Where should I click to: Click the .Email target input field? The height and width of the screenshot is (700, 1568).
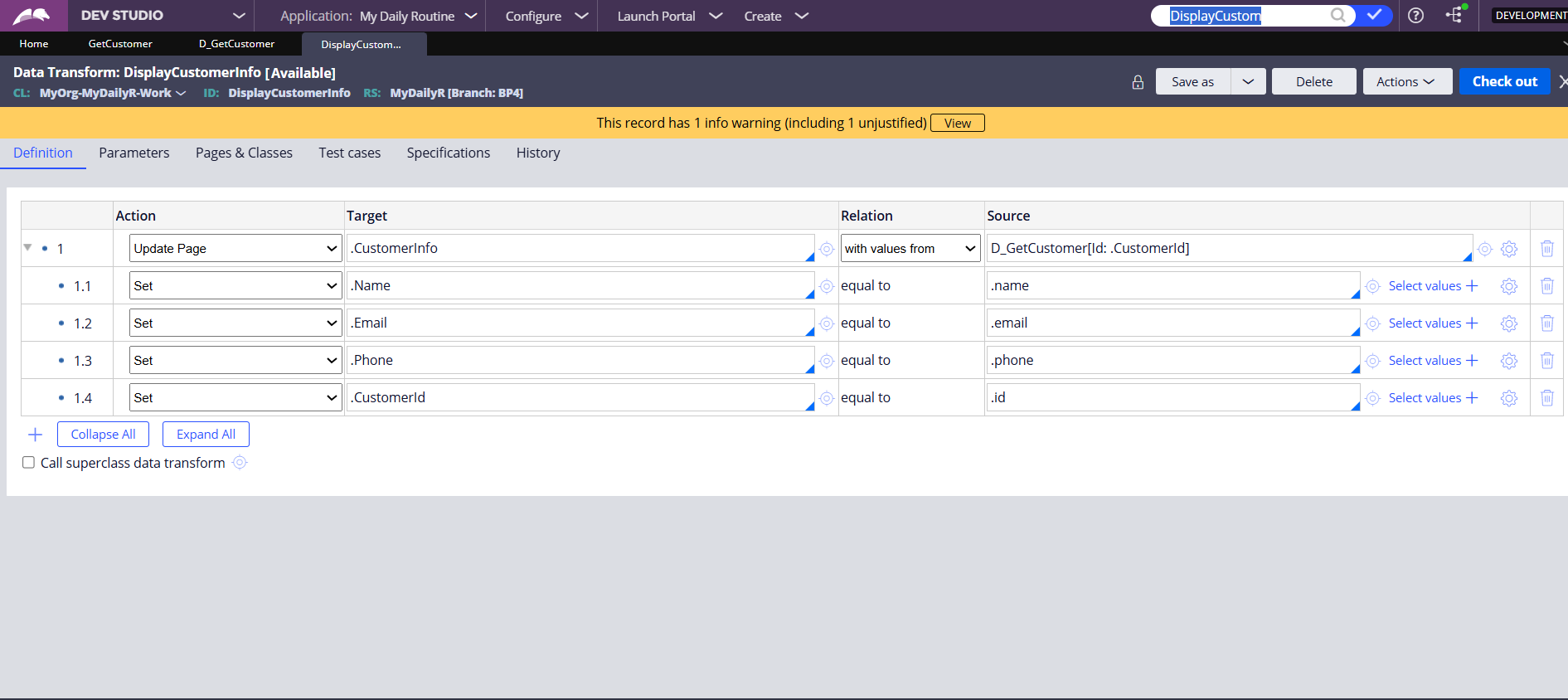579,323
